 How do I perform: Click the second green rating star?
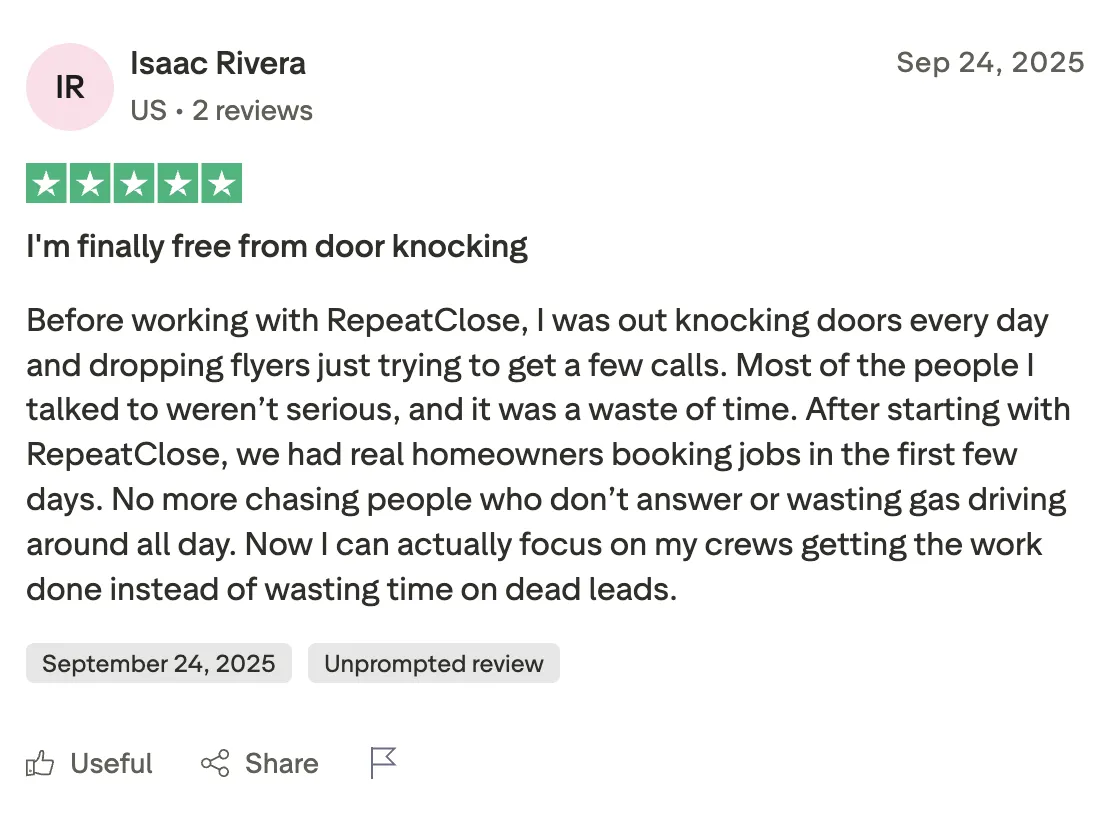point(90,185)
